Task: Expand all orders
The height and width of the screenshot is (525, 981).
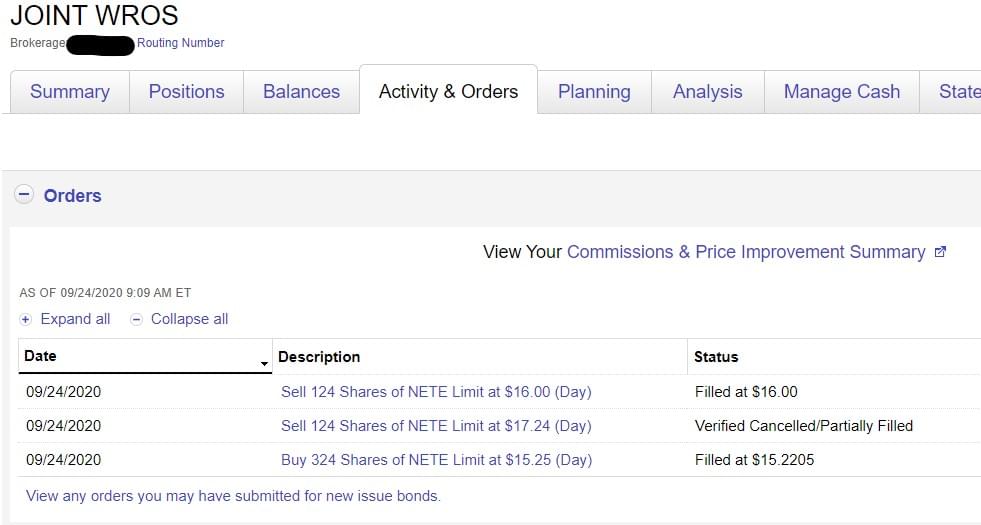Action: (75, 319)
